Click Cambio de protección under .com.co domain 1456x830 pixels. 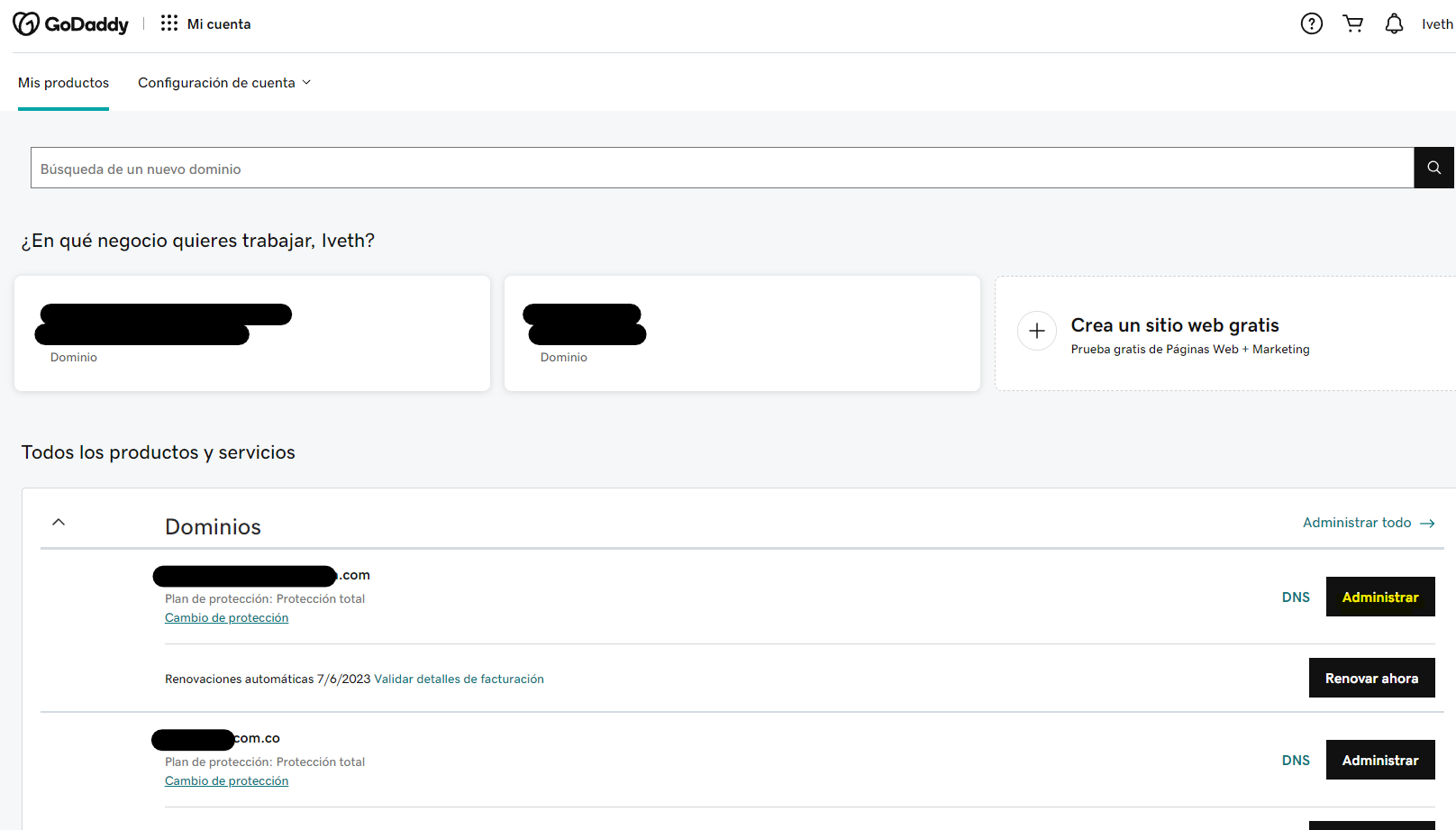[x=226, y=781]
